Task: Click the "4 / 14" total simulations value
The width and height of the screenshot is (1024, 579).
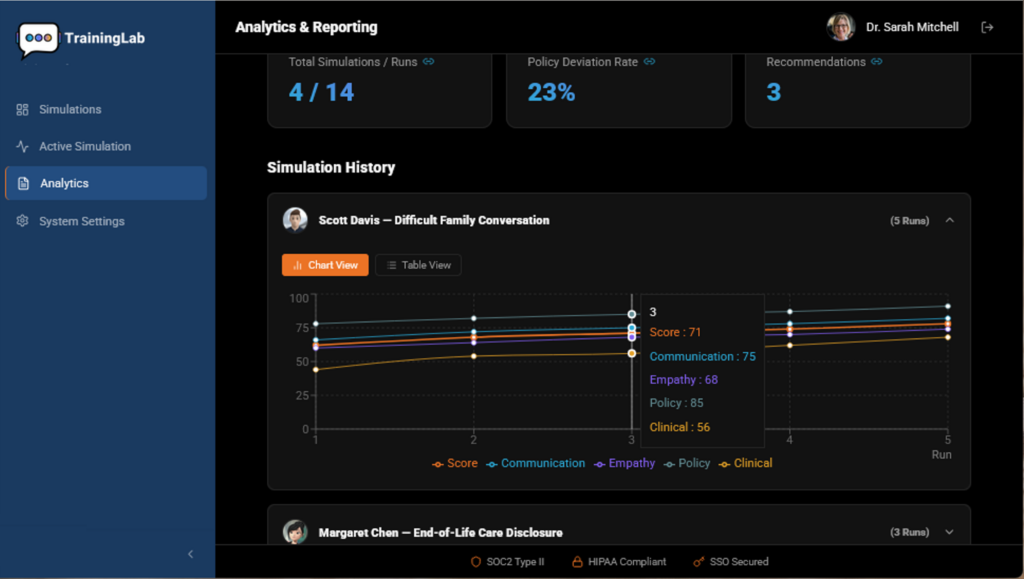Action: pos(321,92)
